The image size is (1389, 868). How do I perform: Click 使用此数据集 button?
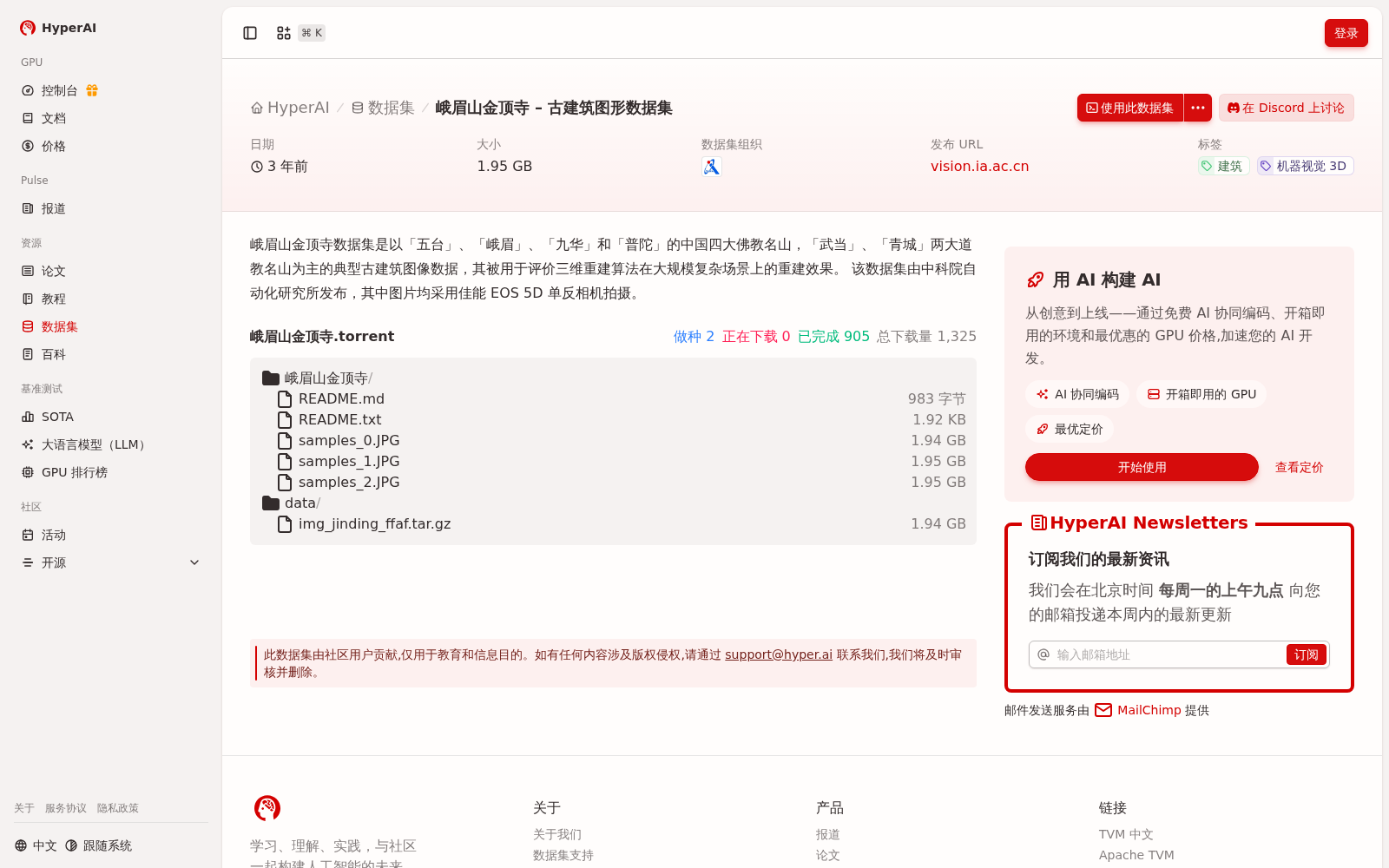(1130, 108)
